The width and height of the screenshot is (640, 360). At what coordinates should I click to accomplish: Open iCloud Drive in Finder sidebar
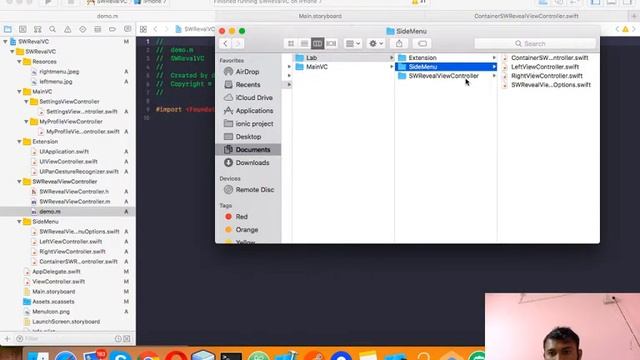tap(248, 98)
